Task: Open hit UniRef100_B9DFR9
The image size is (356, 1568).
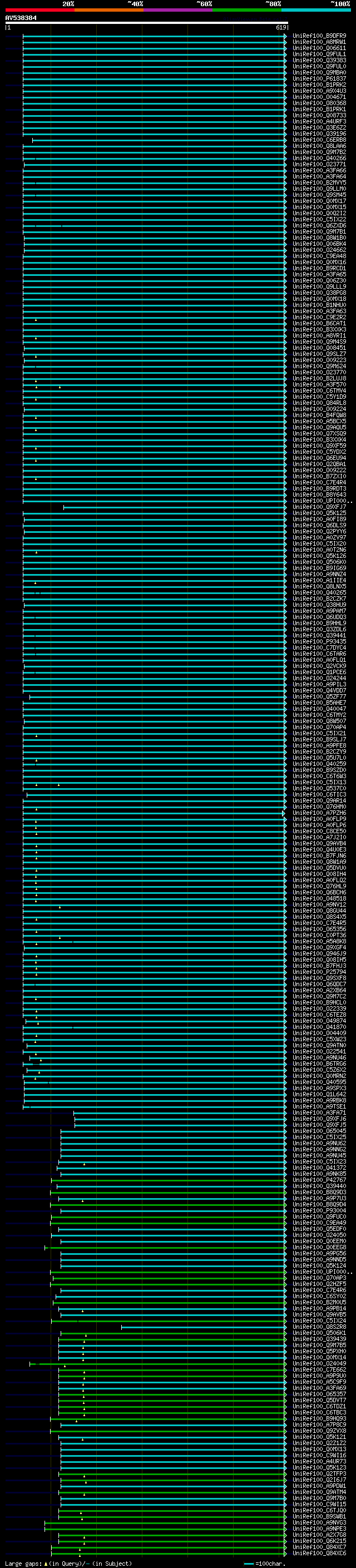Action: click(x=319, y=36)
